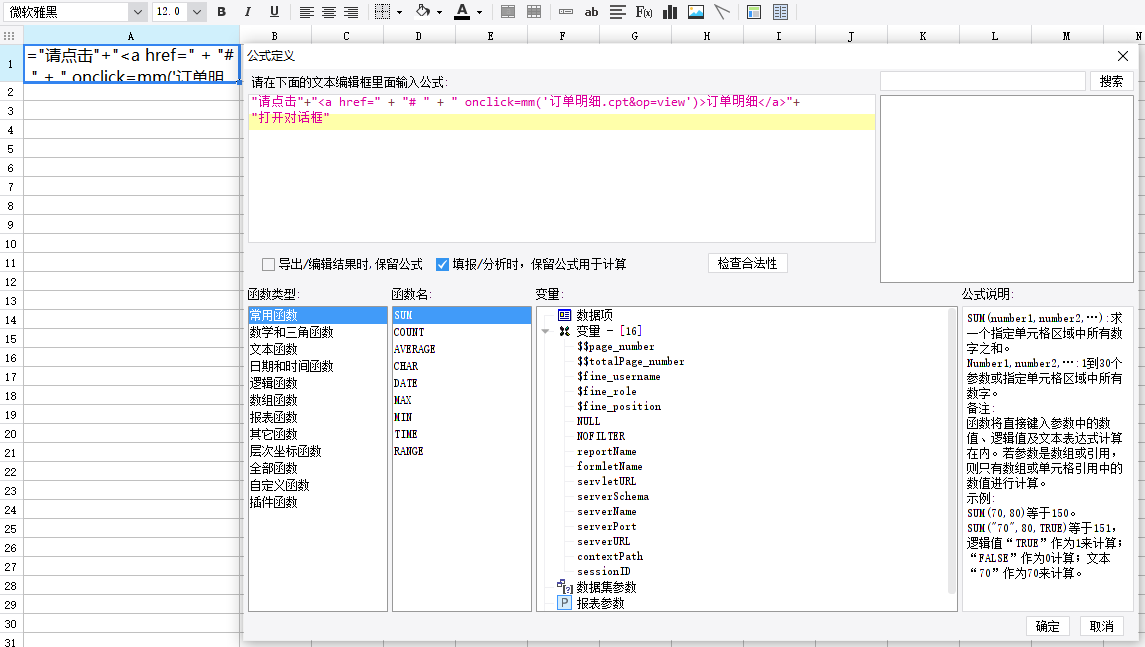Cancel with 取消 button

[x=1102, y=626]
